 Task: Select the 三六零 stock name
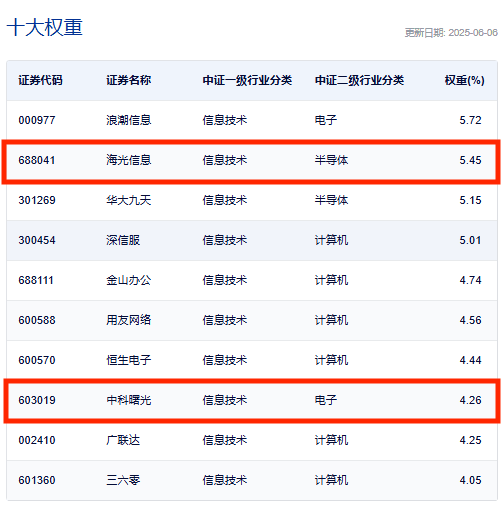coord(123,480)
